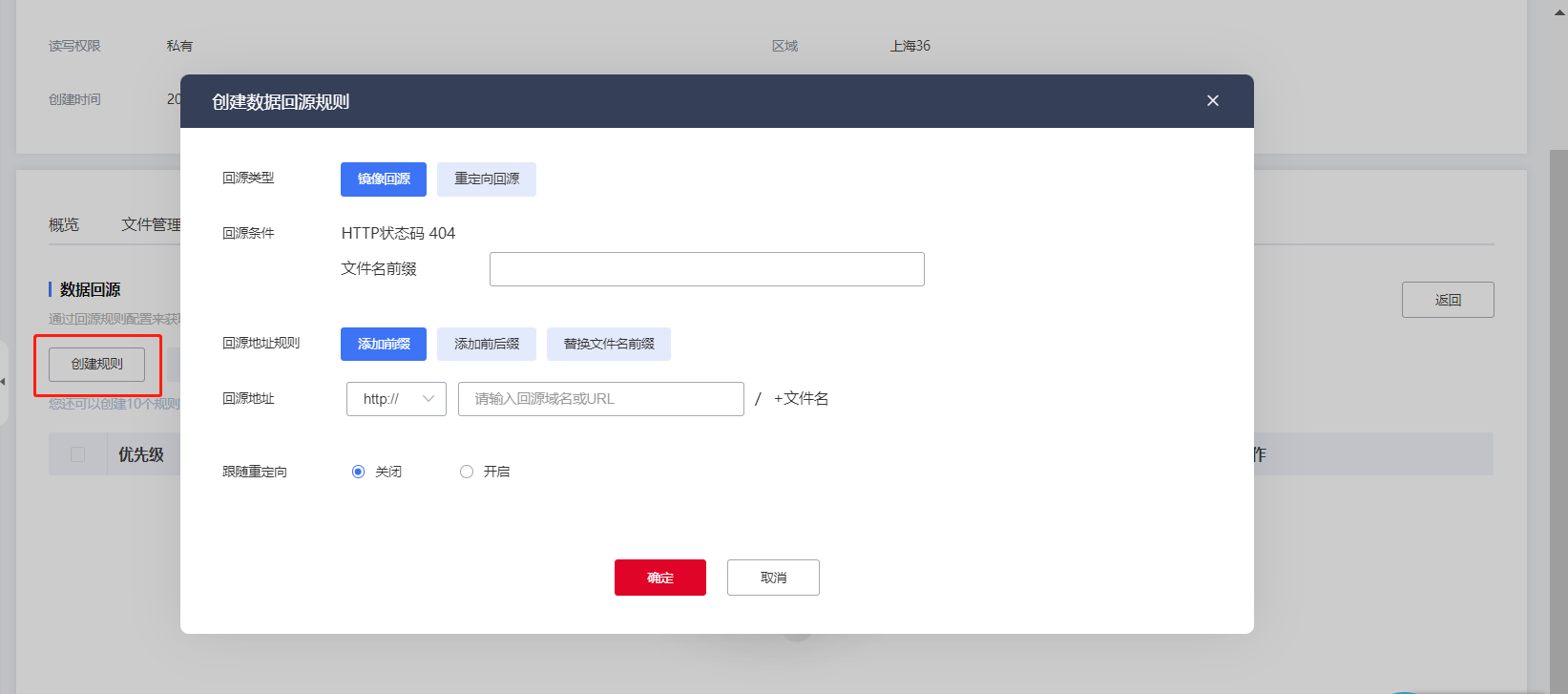Set 跟随重定向 to 关闭
Viewport: 1568px width, 694px height.
pyautogui.click(x=359, y=472)
